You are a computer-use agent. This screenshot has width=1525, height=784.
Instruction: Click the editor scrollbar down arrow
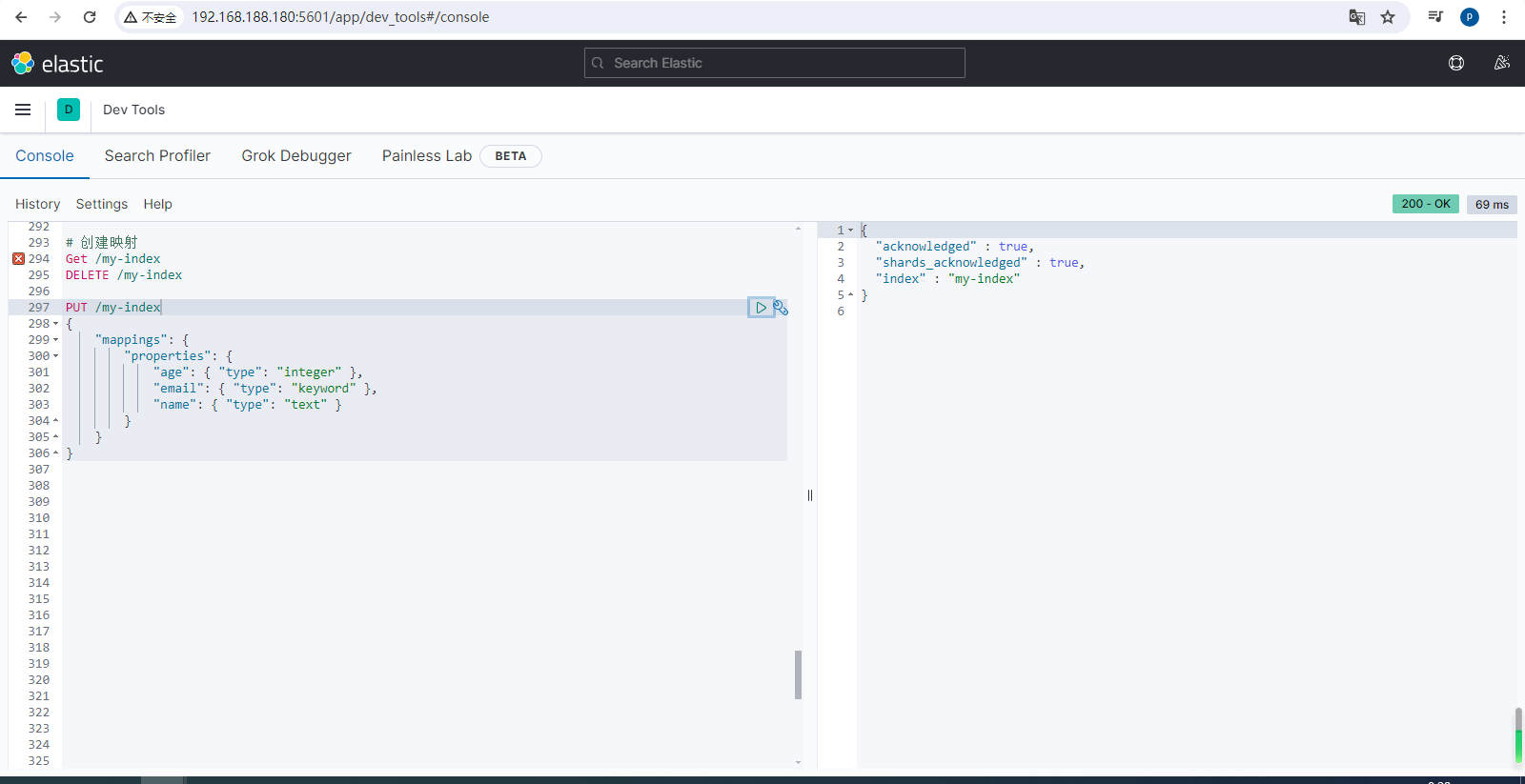click(x=798, y=762)
